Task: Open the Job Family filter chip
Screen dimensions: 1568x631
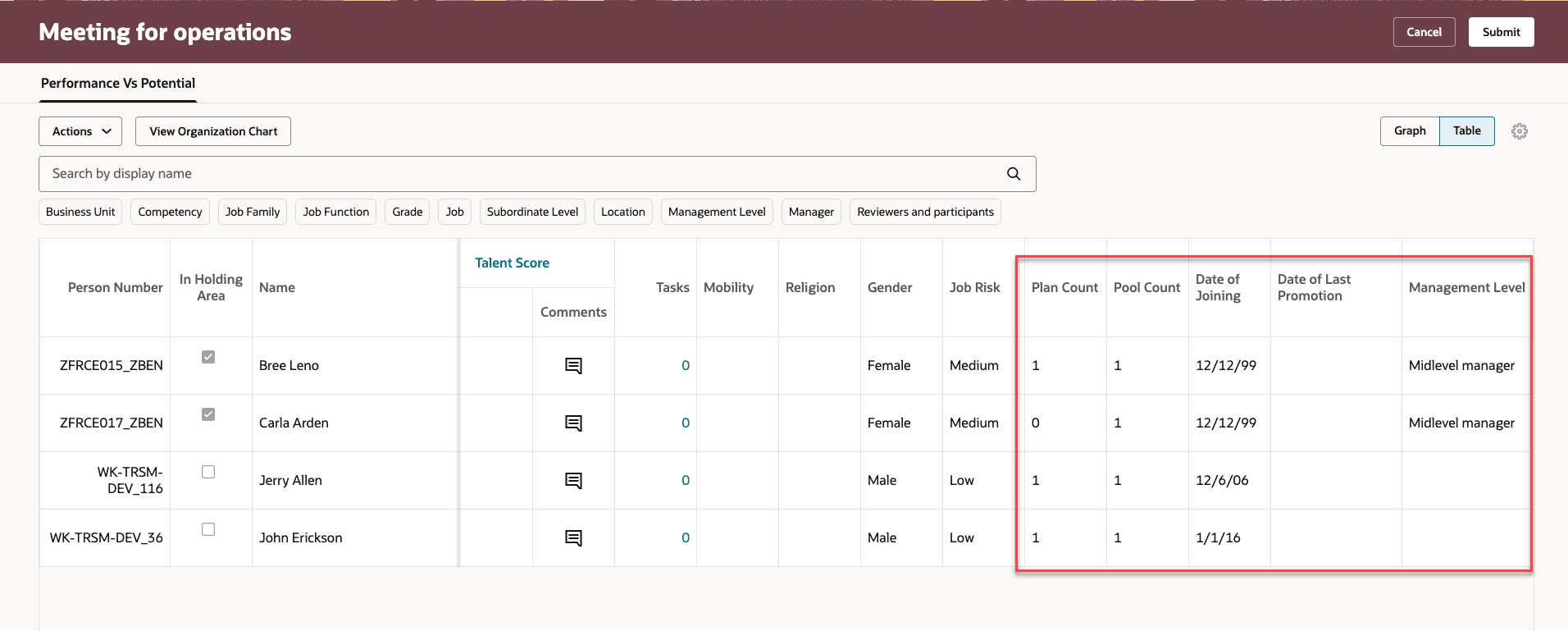Action: (x=253, y=212)
